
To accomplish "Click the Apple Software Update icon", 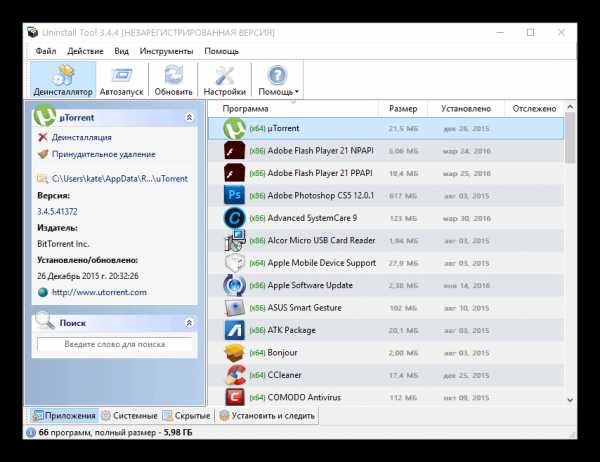I will (x=234, y=285).
